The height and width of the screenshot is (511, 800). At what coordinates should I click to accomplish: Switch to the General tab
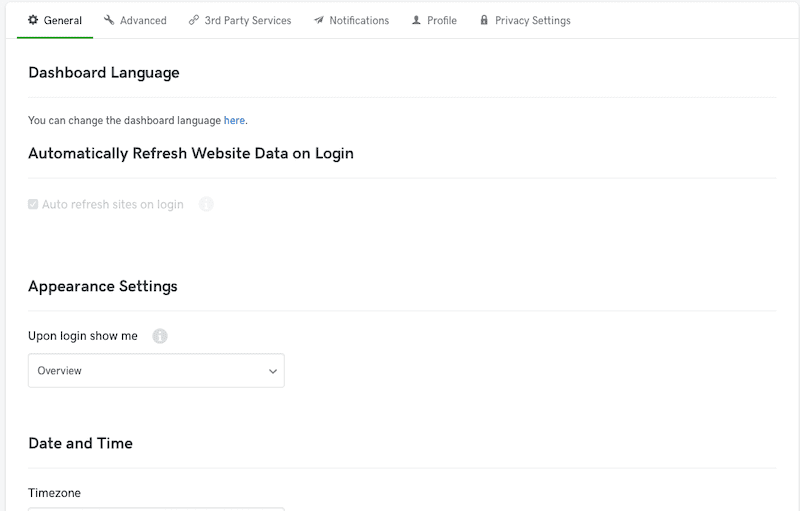[55, 20]
